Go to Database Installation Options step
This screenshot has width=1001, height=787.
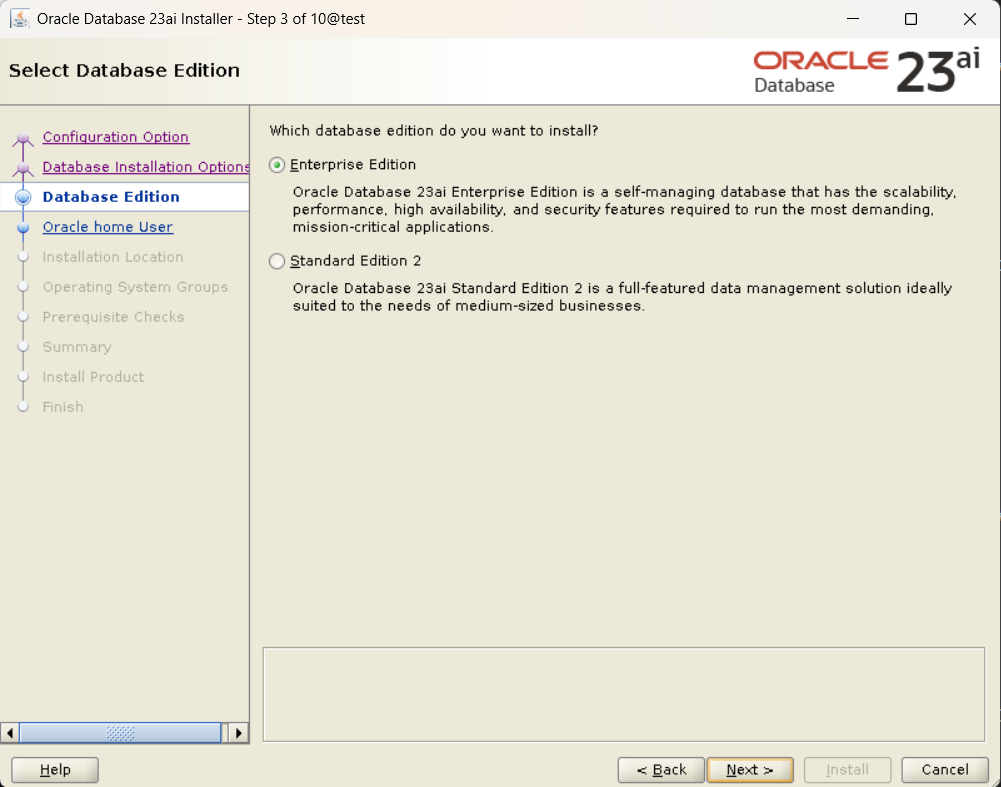click(x=146, y=167)
